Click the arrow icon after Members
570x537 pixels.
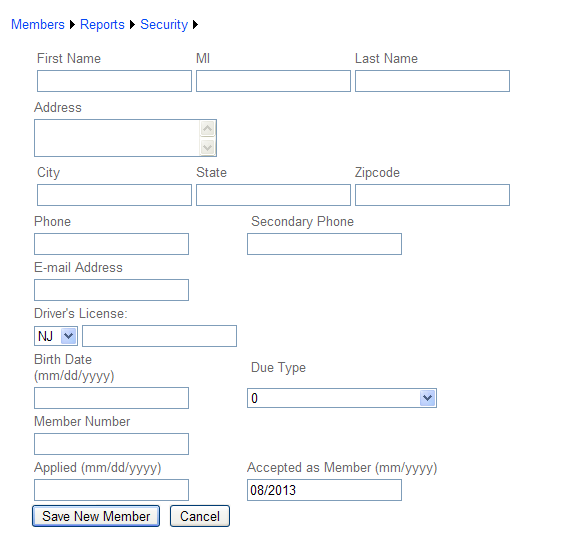[x=72, y=25]
